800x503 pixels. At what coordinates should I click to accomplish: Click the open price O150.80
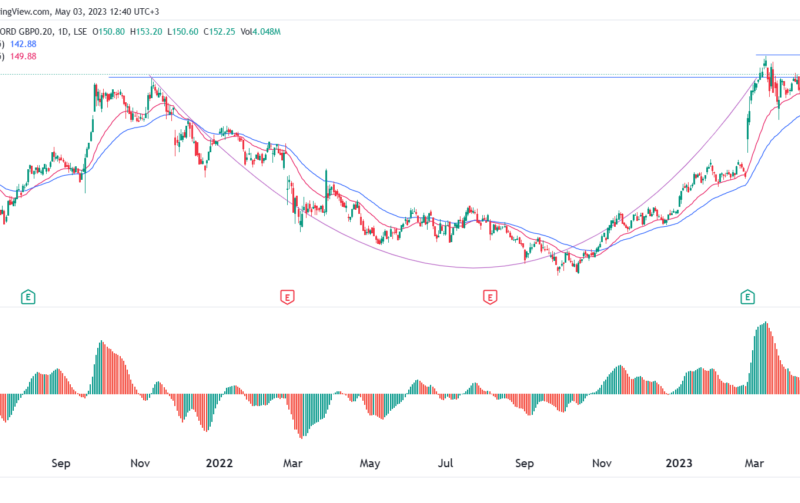108,32
